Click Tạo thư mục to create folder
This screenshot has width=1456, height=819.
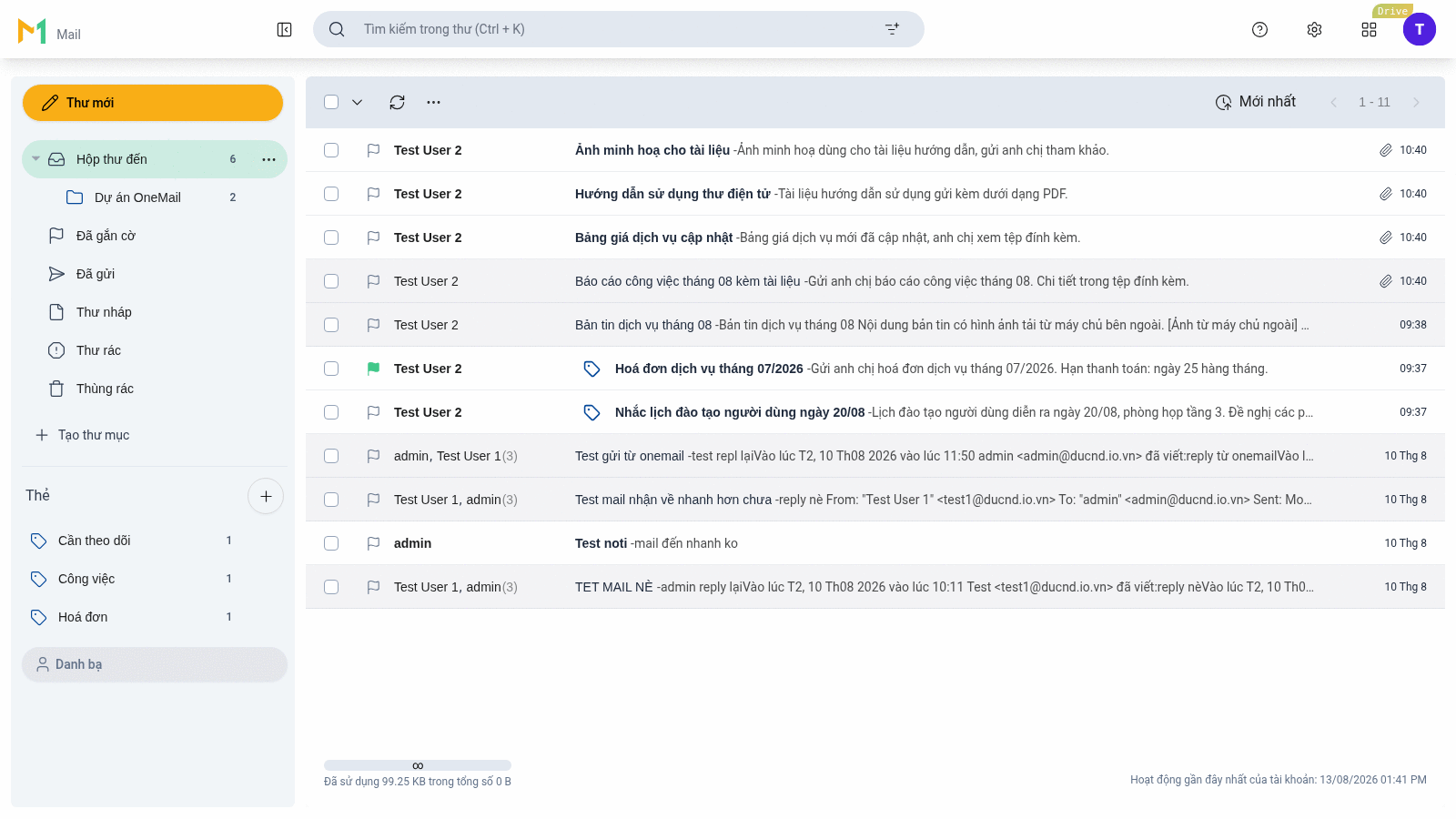click(82, 435)
